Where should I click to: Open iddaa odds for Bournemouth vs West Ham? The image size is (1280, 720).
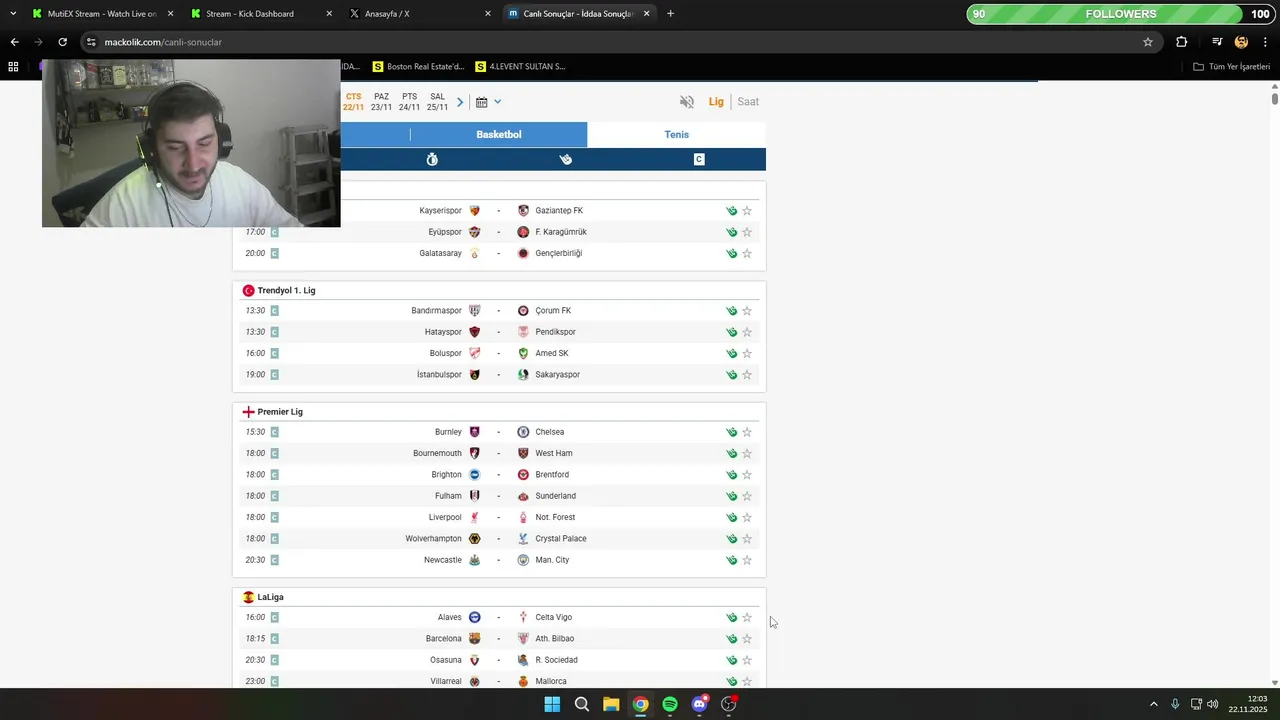click(732, 454)
